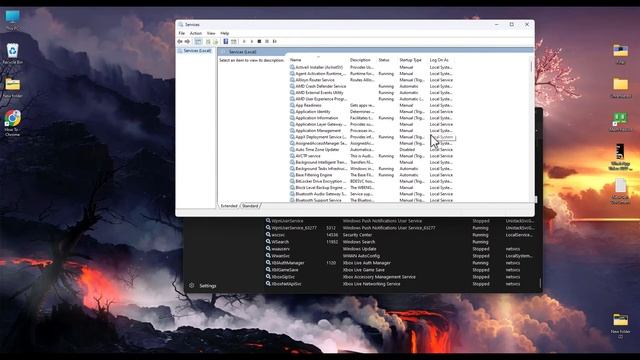Click the gear icon of AMD Crash Defender Service
Viewport: 640px width, 360px height.
coord(292,86)
